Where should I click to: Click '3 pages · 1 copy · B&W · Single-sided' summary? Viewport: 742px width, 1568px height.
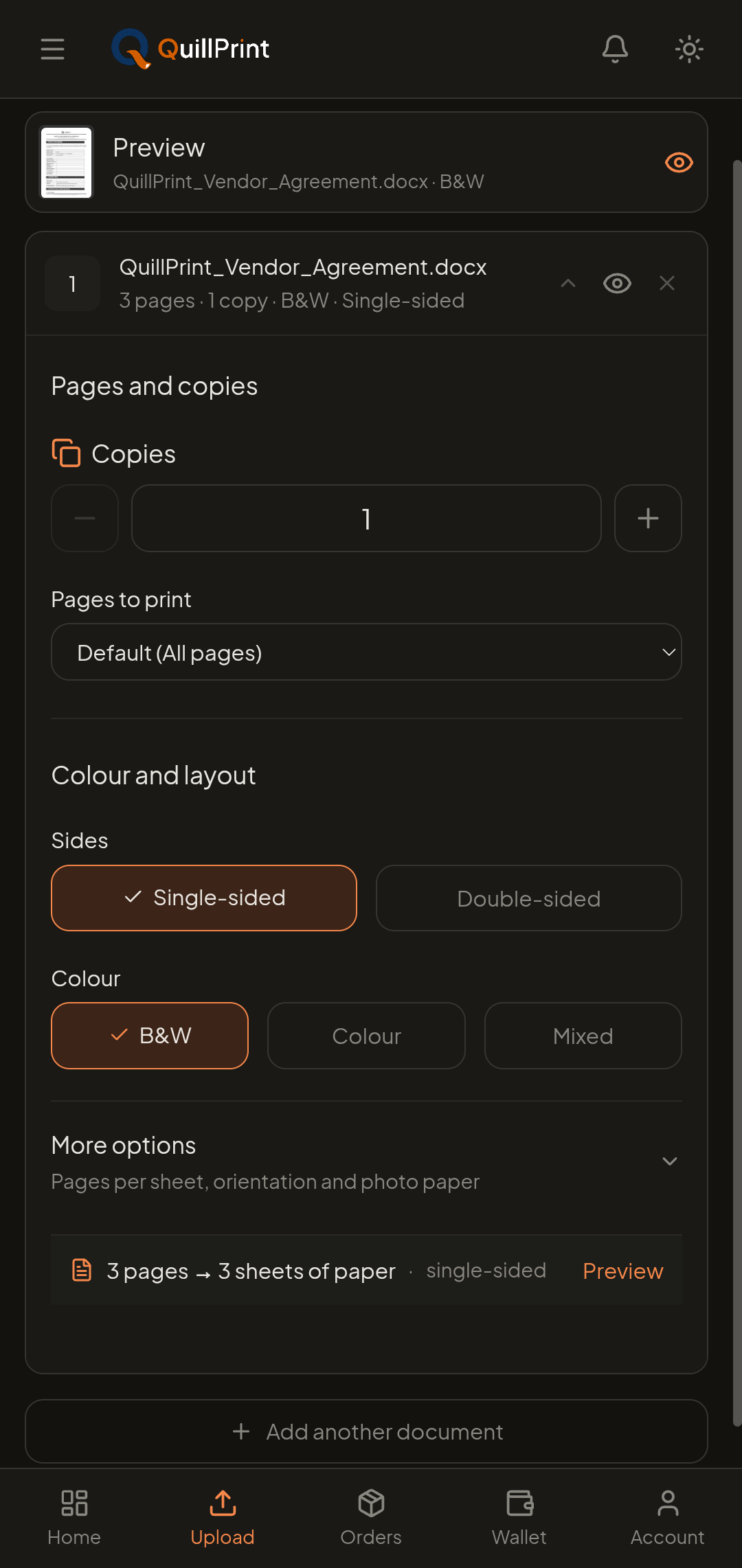292,301
